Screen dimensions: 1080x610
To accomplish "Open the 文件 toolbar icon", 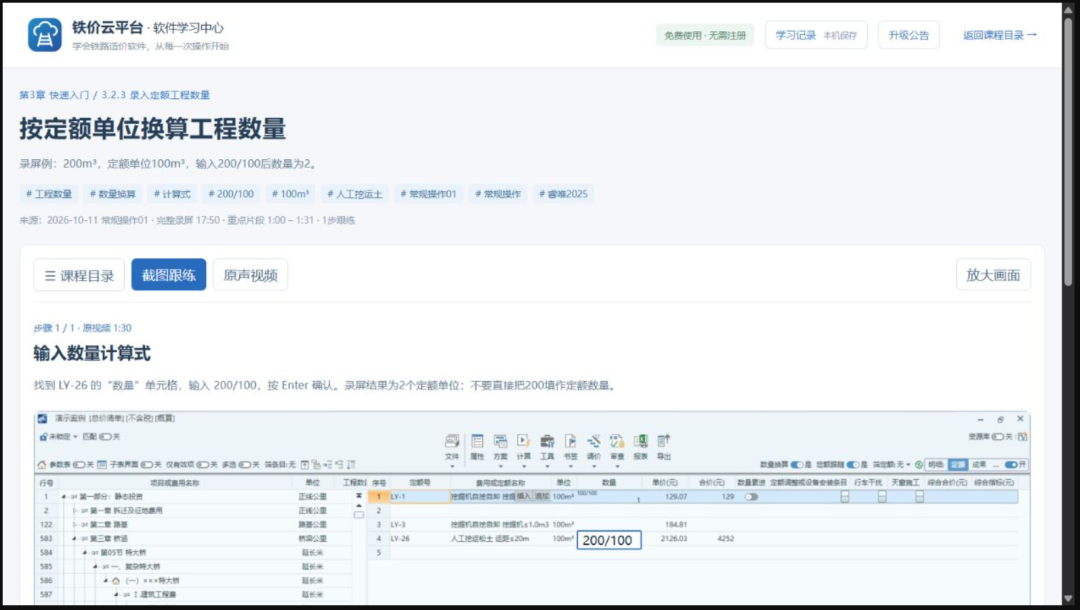I will (452, 441).
